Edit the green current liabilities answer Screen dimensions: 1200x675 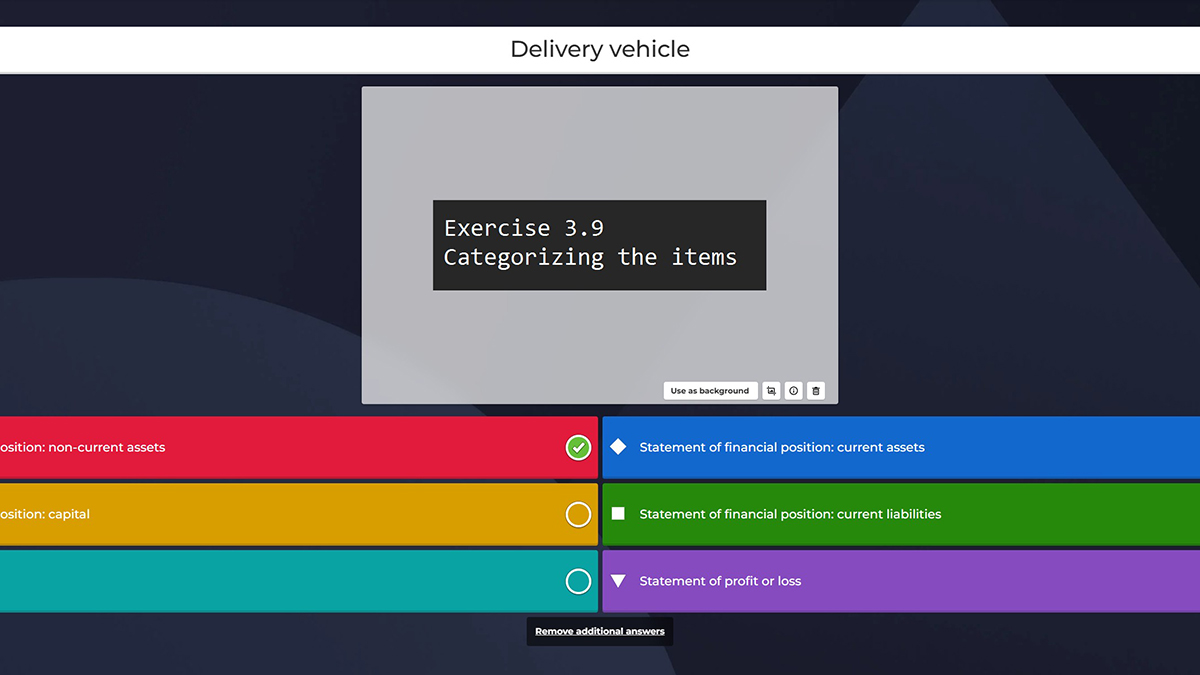pos(901,514)
